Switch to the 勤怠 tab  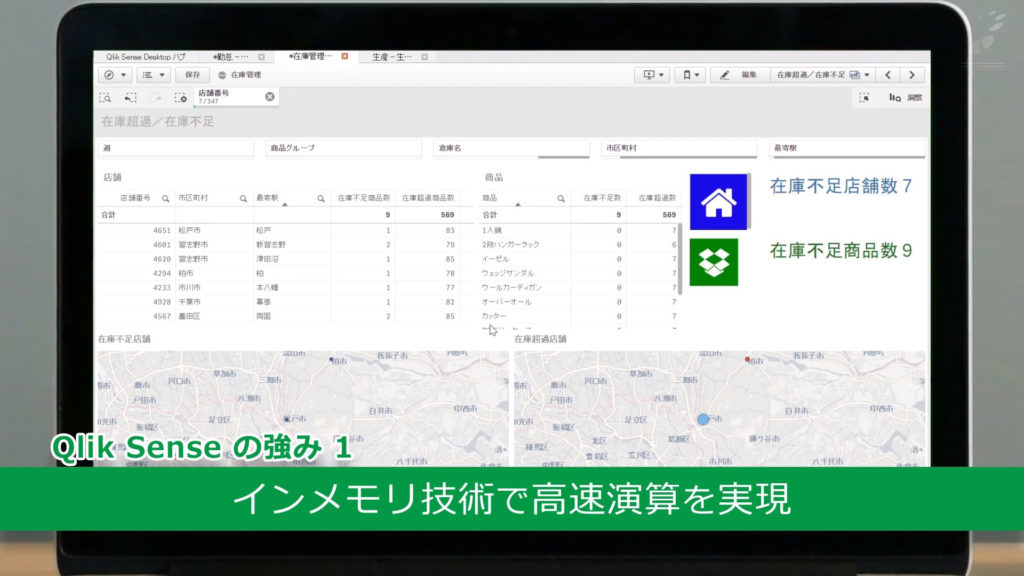point(231,57)
